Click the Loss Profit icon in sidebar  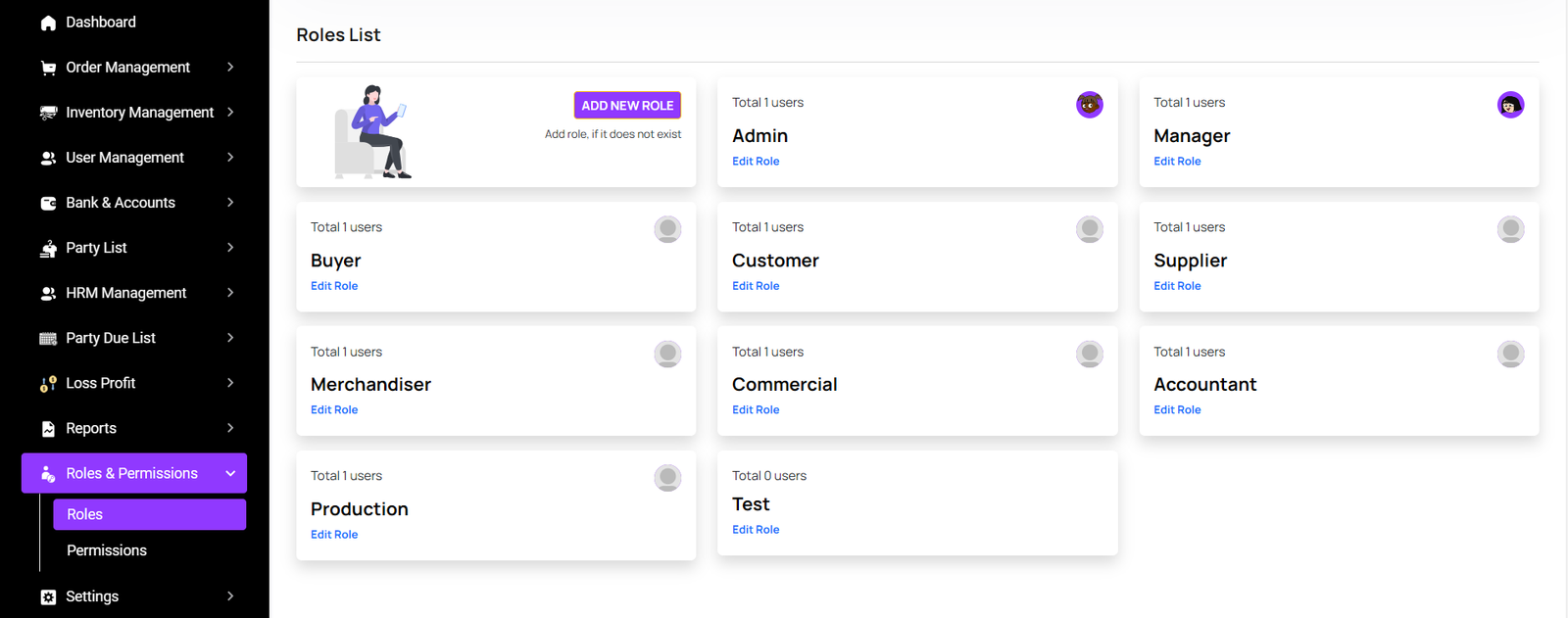click(x=48, y=384)
